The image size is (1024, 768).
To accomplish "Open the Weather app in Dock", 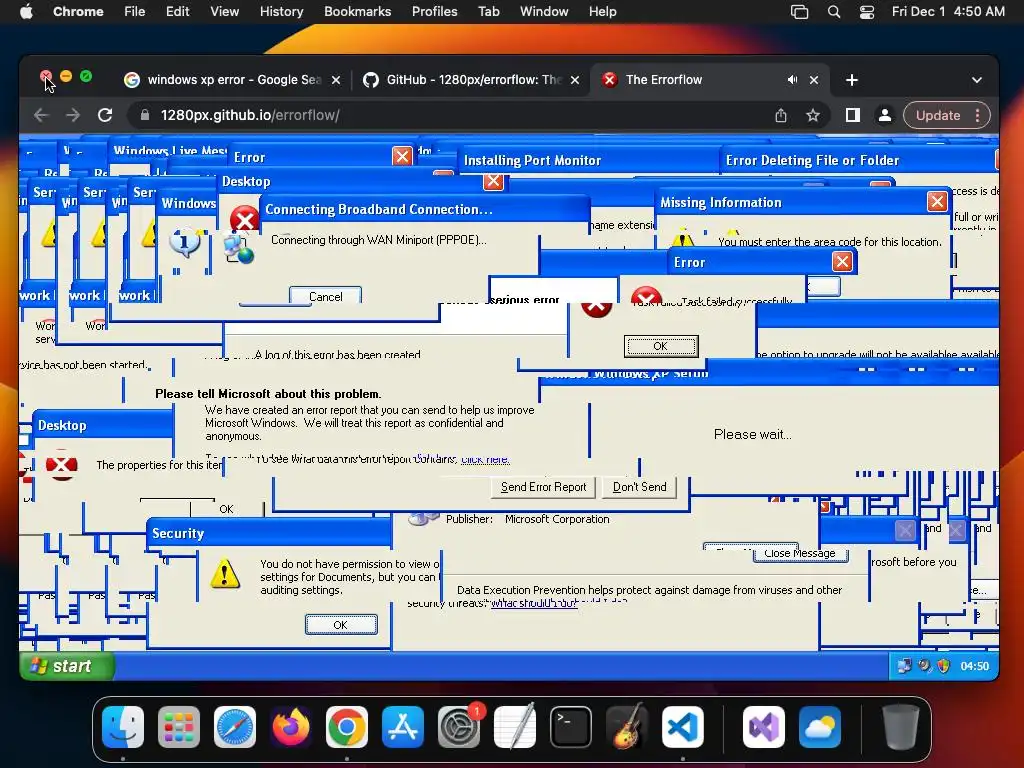I will coord(820,727).
